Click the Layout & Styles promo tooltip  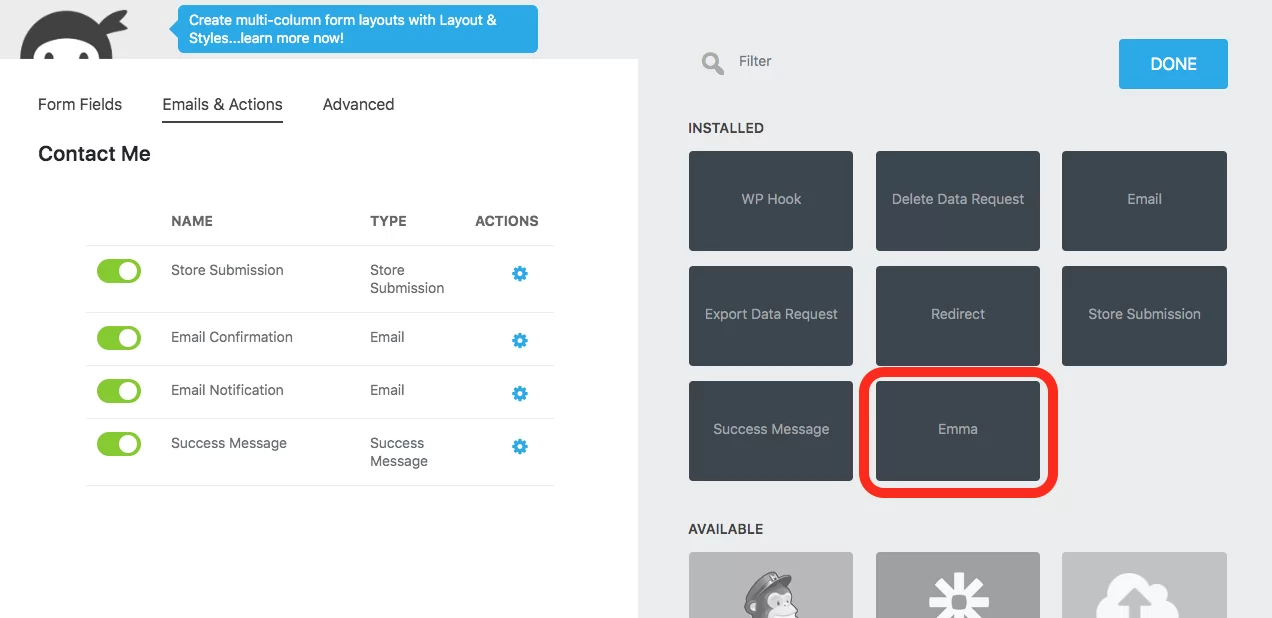(x=357, y=29)
